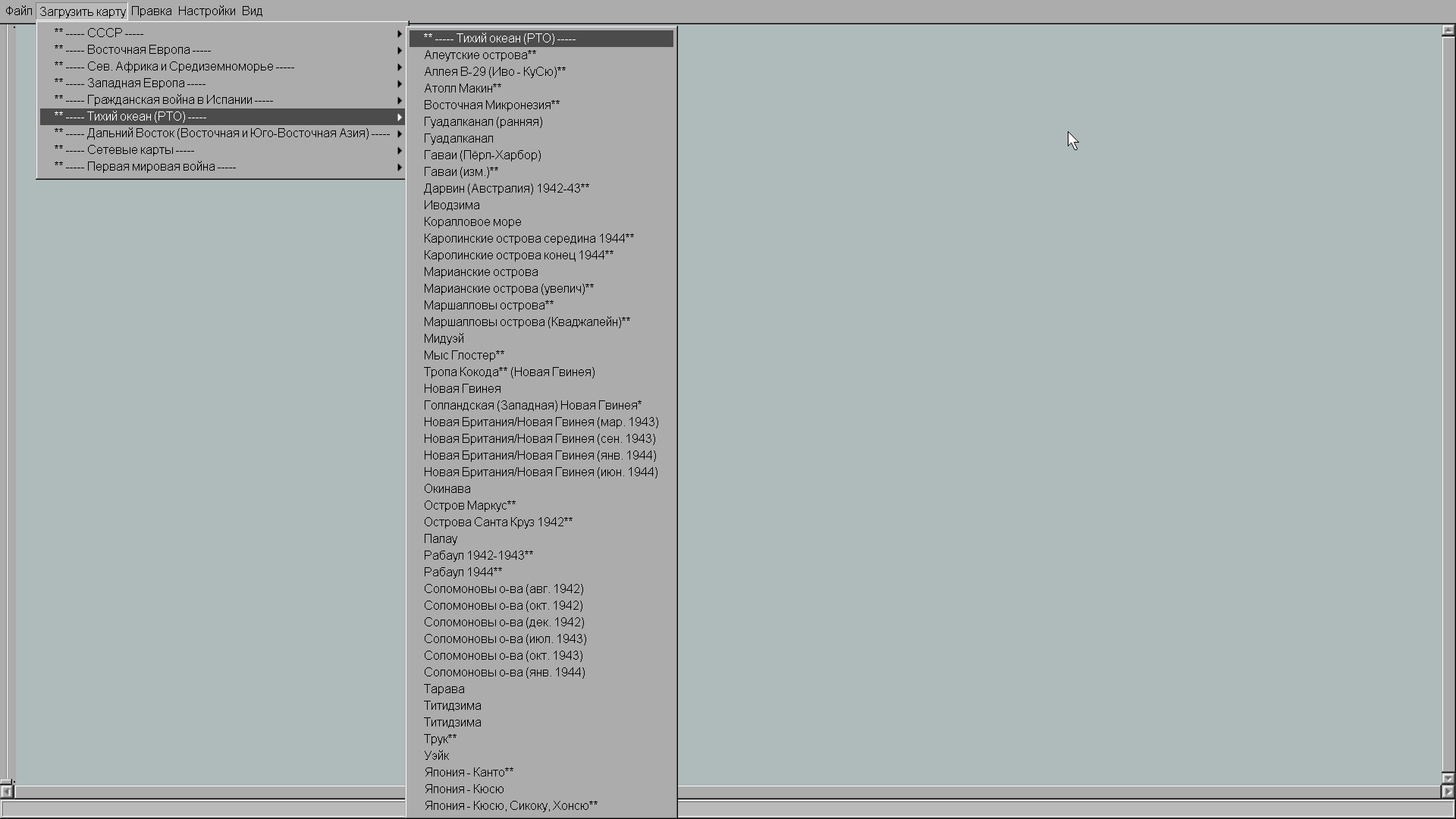Load the Тарава map

541,689
